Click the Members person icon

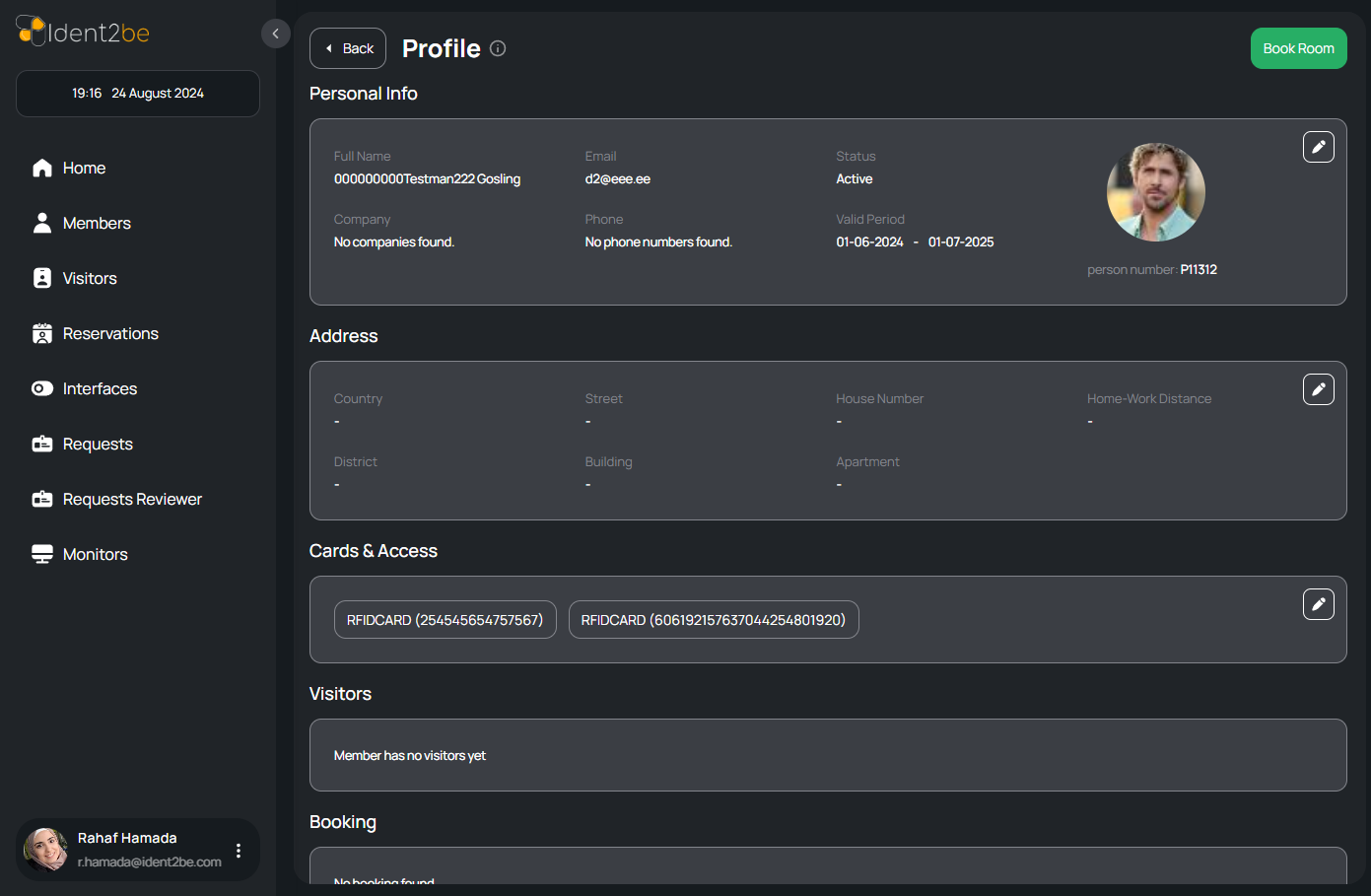click(x=42, y=223)
